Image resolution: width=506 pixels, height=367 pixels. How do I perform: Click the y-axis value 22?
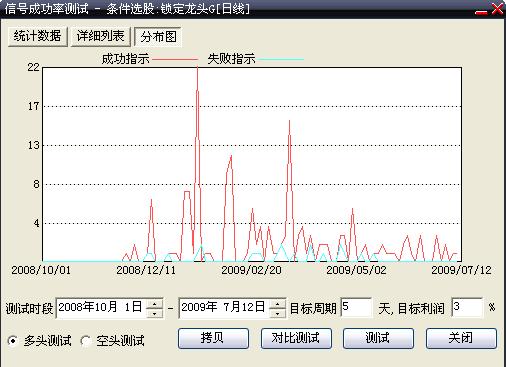tap(33, 68)
